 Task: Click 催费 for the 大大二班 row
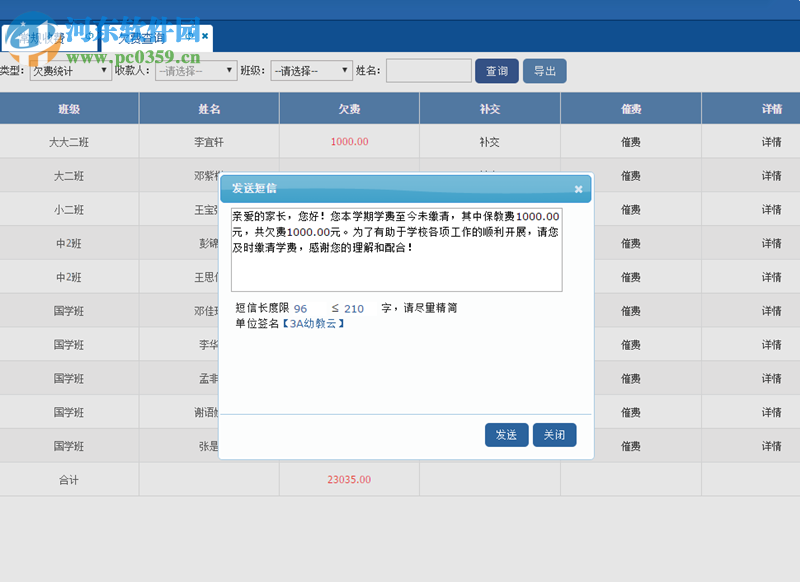coord(631,141)
